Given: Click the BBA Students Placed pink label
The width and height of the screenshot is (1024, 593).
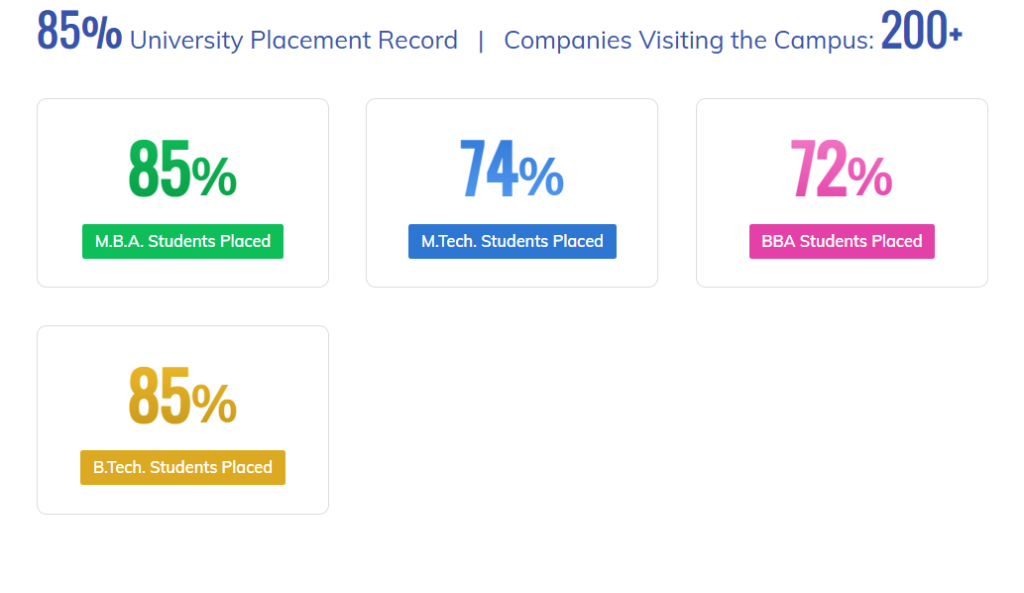Looking at the screenshot, I should [x=842, y=241].
